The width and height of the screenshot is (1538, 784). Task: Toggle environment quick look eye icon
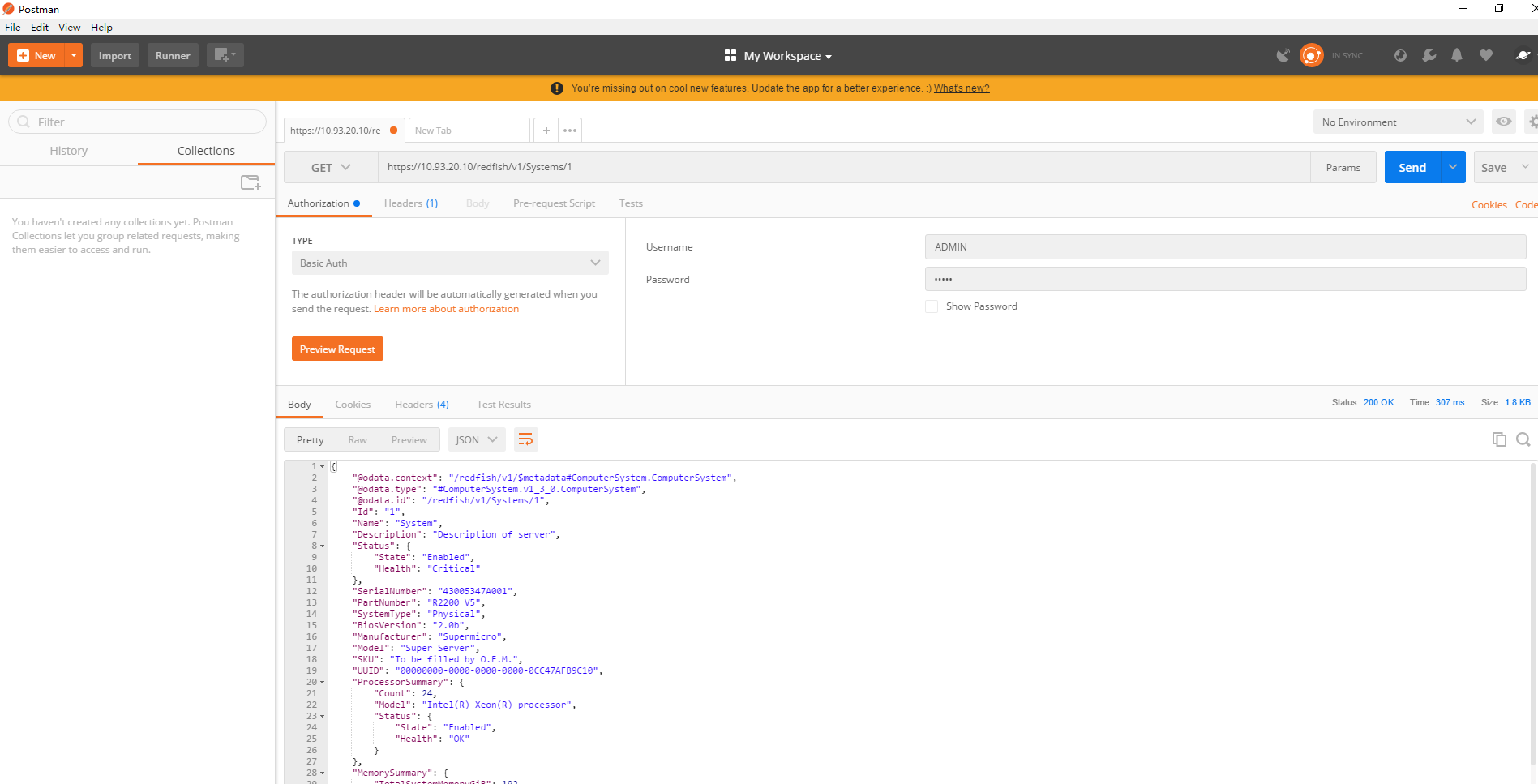click(x=1503, y=122)
